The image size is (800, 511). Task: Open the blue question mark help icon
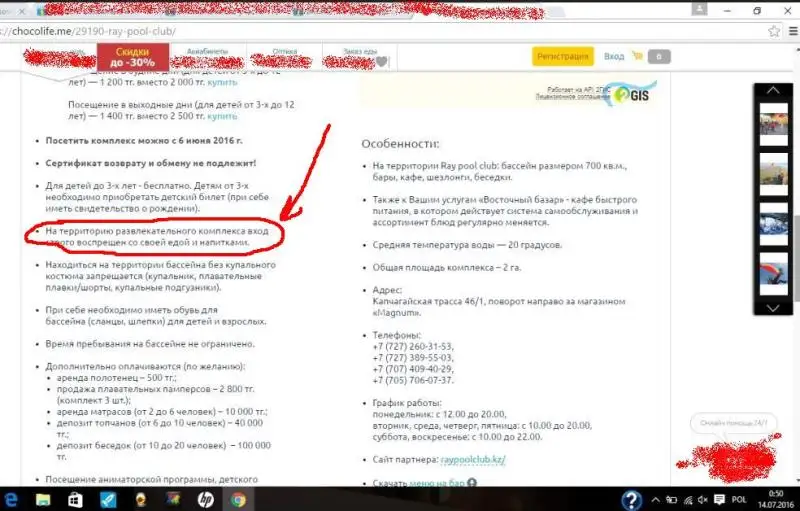tap(632, 499)
